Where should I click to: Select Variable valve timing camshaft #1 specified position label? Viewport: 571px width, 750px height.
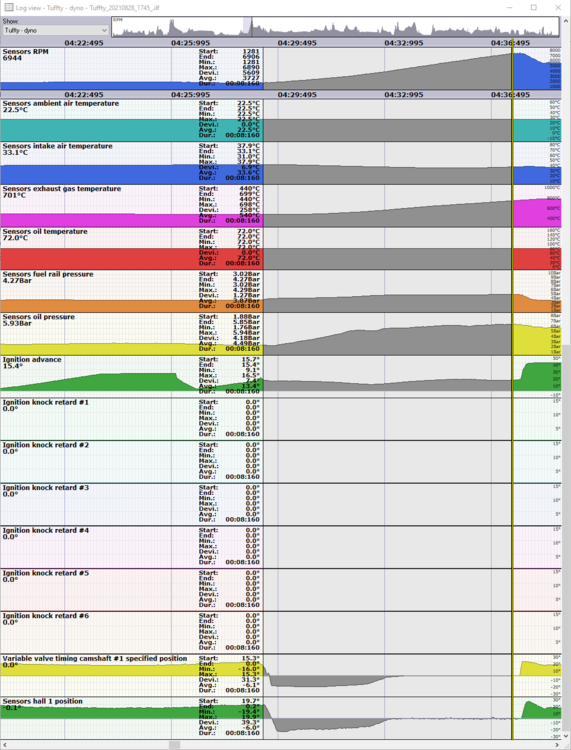(95, 659)
